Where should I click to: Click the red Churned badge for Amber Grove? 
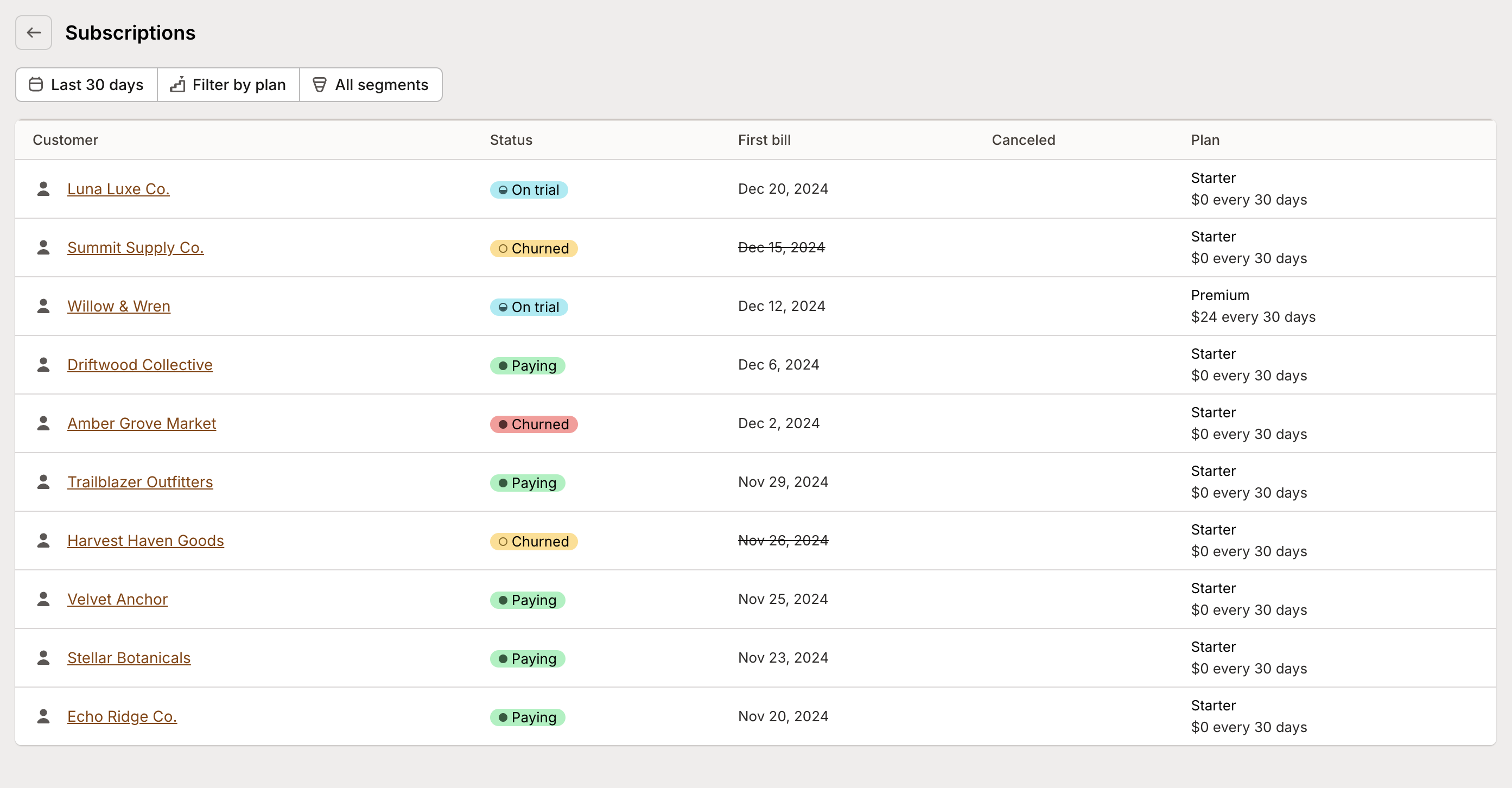tap(533, 424)
